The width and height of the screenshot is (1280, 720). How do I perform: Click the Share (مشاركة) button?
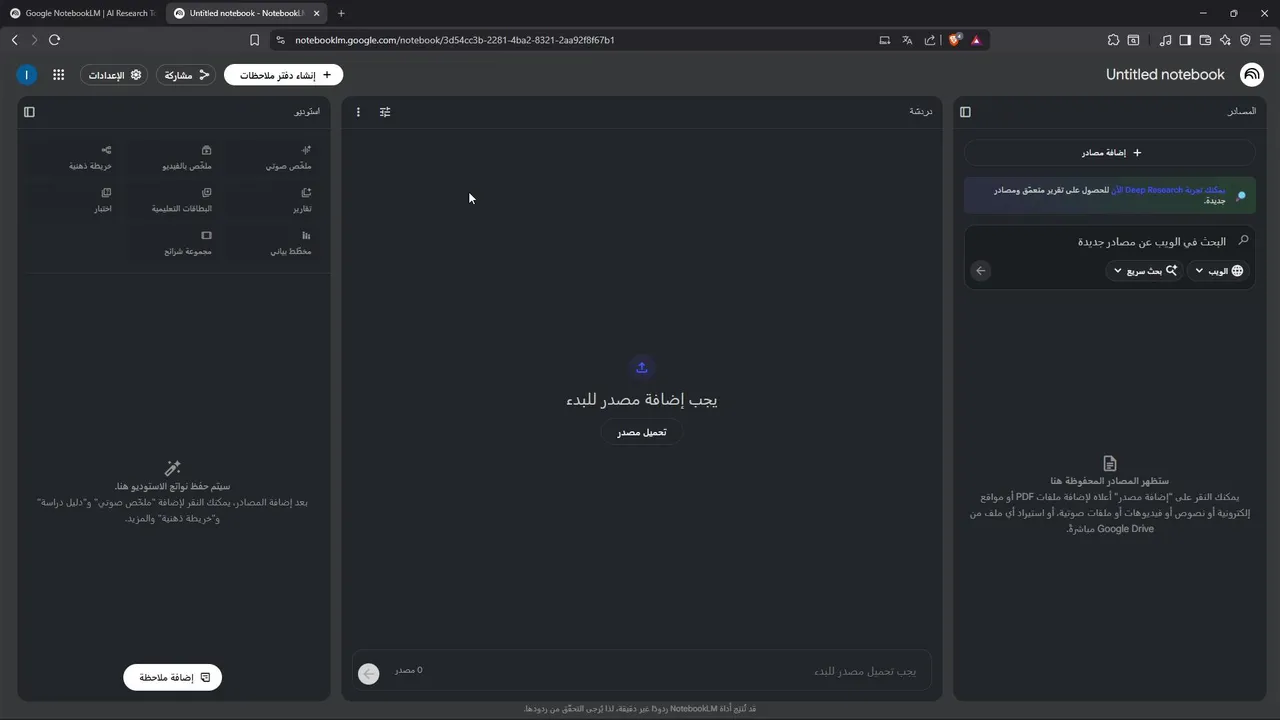pyautogui.click(x=186, y=75)
